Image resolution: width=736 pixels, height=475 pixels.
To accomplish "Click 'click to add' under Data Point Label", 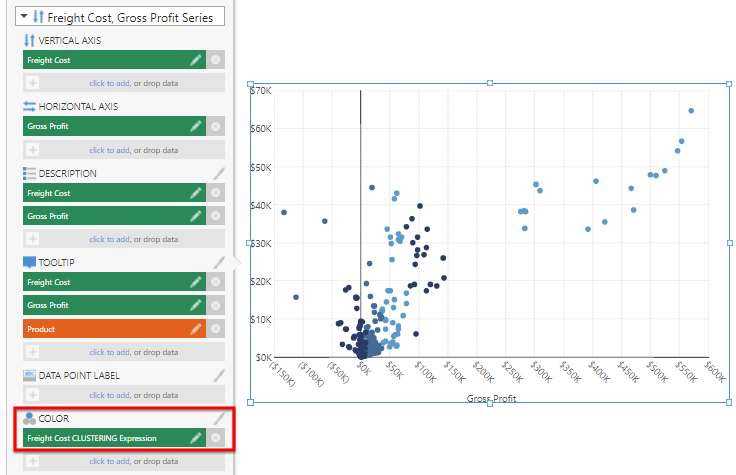I will [x=109, y=397].
